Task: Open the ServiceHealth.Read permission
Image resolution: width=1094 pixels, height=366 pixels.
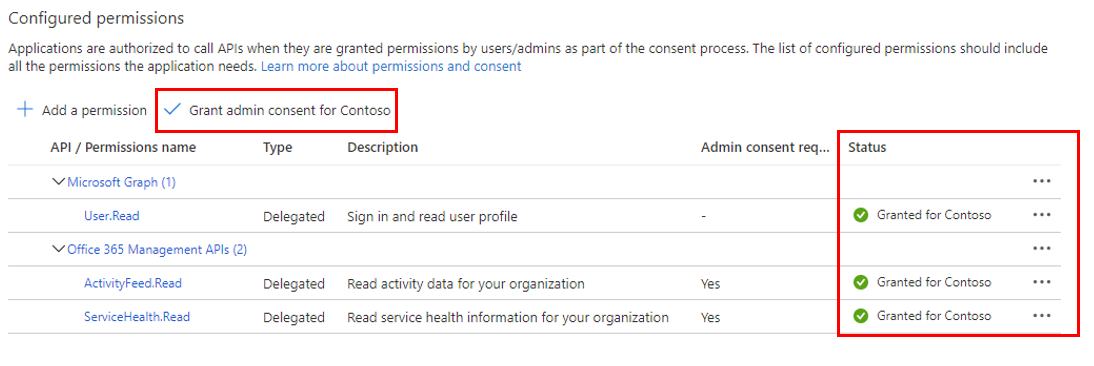Action: pyautogui.click(x=137, y=317)
